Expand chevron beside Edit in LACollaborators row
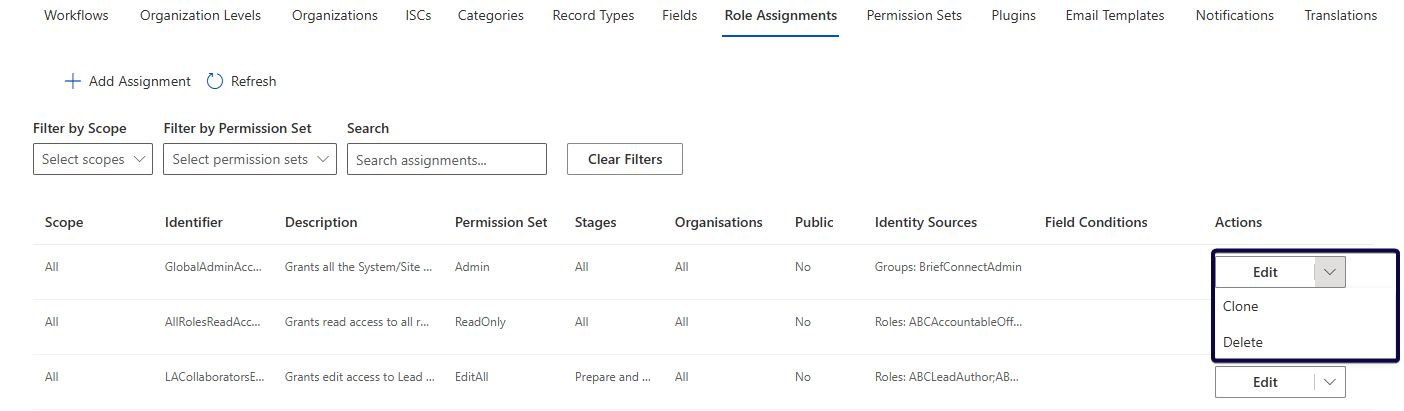This screenshot has width=1404, height=411. [1329, 382]
